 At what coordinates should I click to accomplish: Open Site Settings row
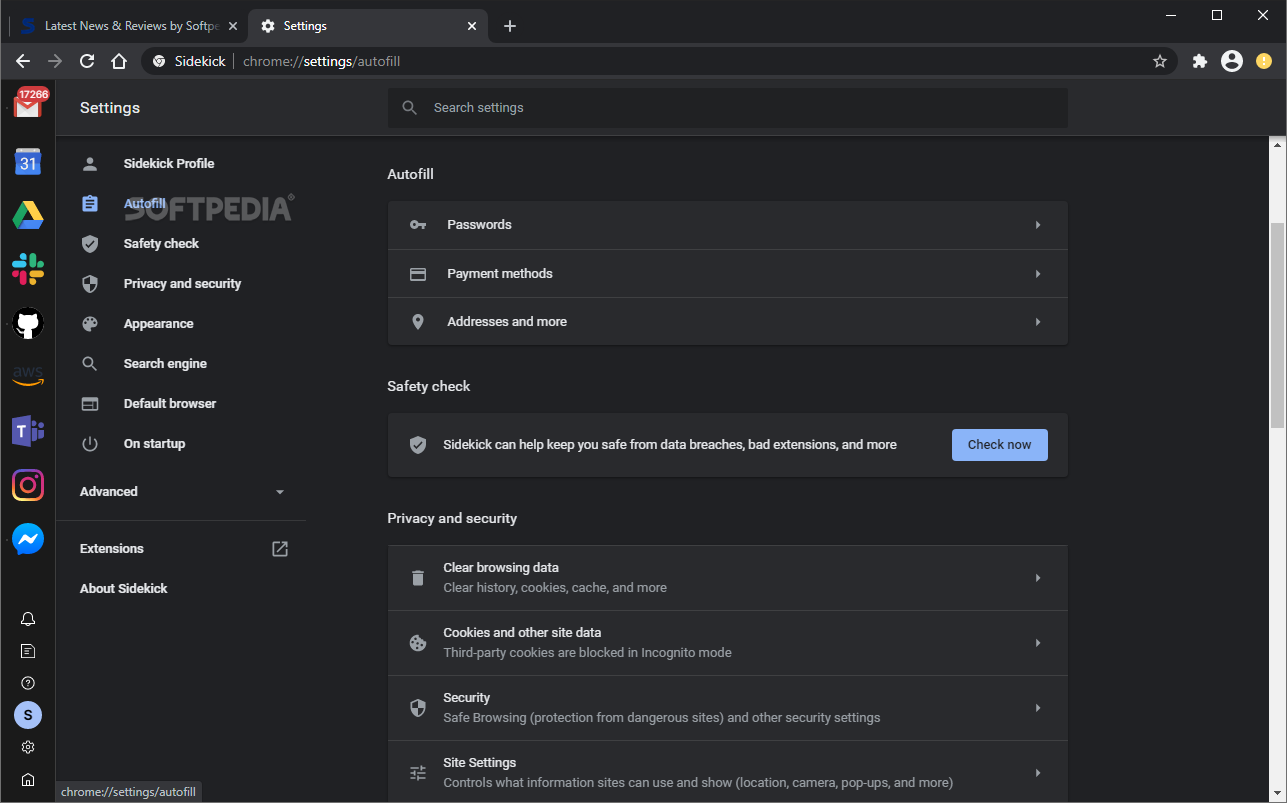click(x=727, y=772)
